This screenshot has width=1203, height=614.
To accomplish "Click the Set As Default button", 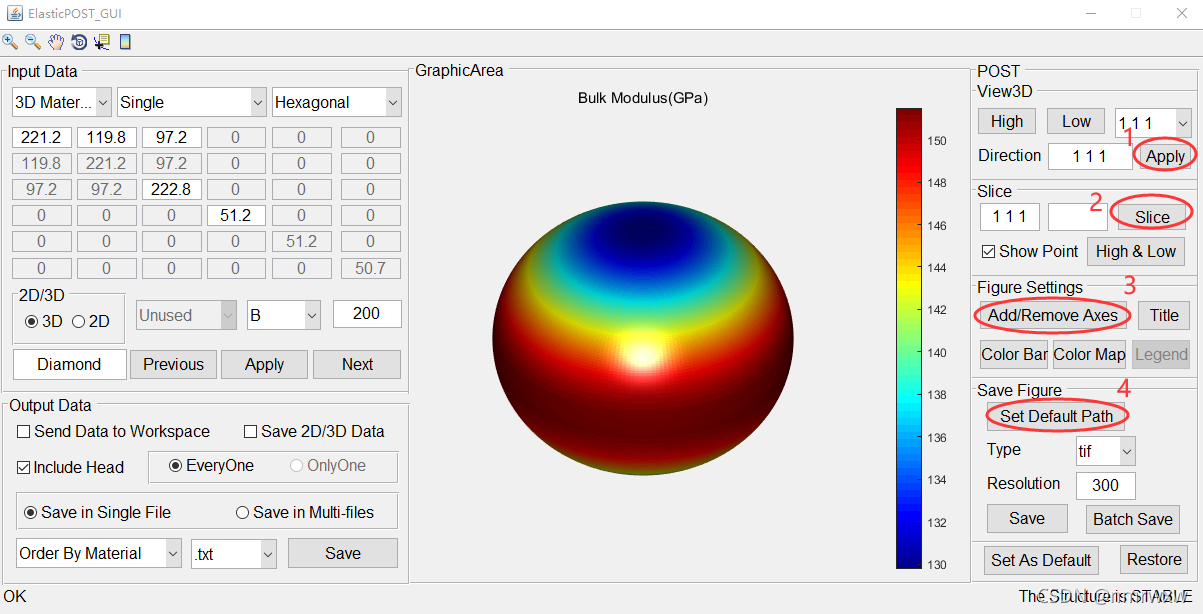I will point(1041,560).
